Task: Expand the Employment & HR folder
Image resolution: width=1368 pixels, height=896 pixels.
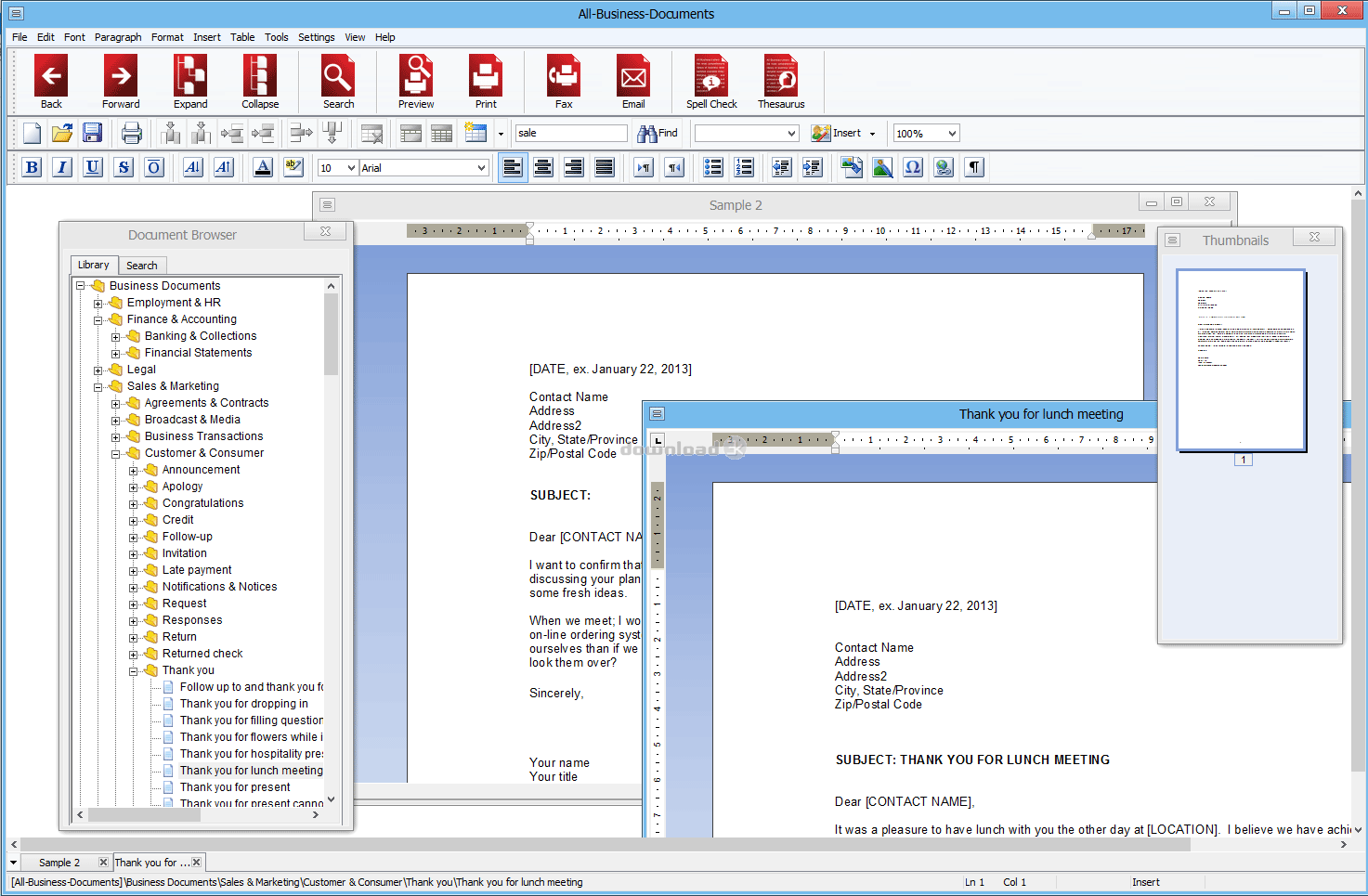Action: [98, 304]
